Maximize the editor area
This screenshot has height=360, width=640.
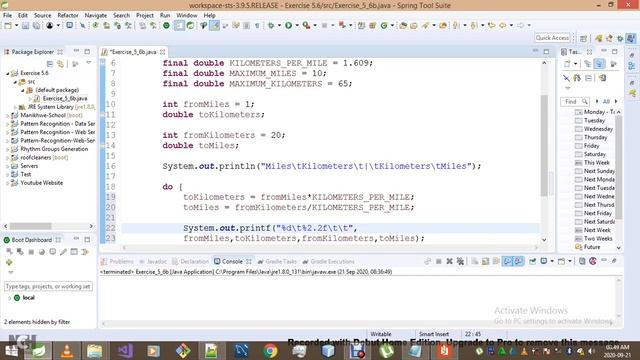pyautogui.click(x=547, y=51)
